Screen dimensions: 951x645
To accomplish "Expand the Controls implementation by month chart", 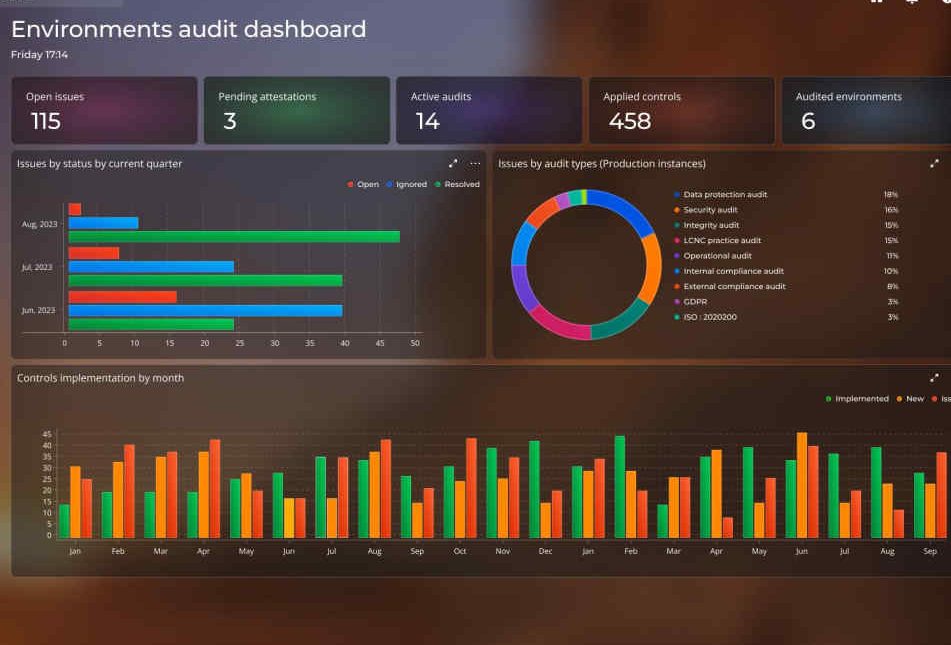I will (934, 378).
